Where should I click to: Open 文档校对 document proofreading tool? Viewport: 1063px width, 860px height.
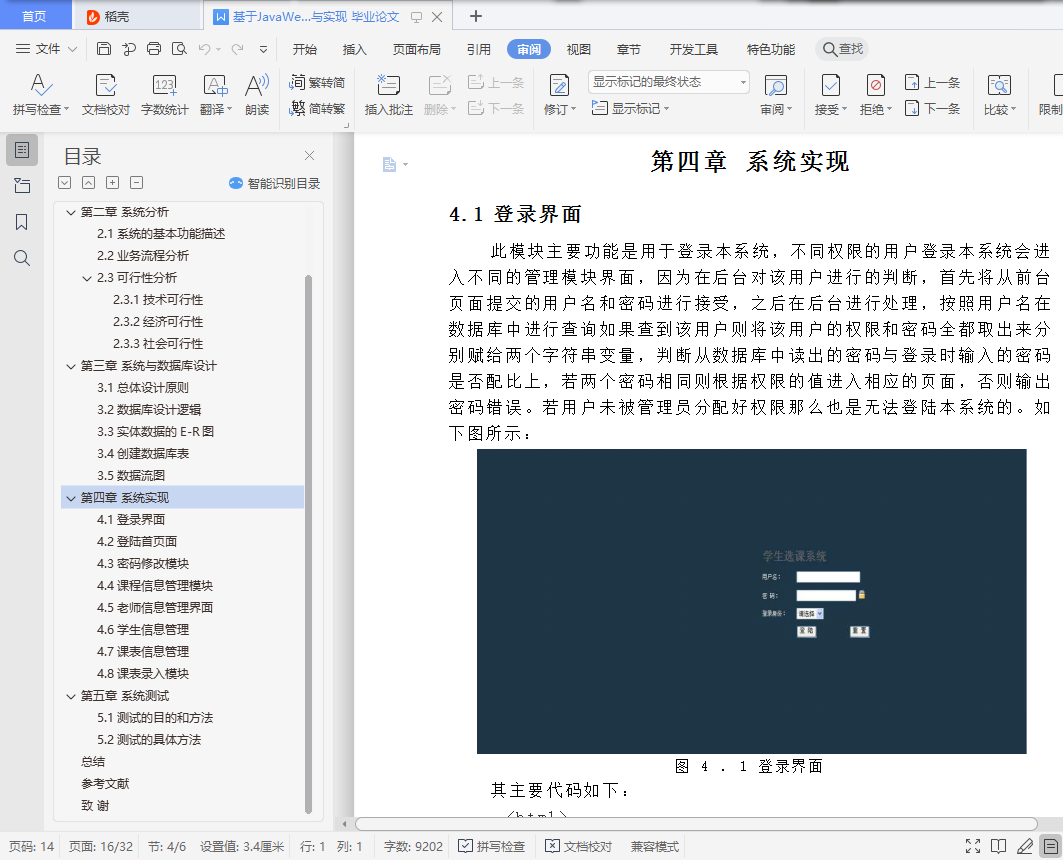point(106,95)
